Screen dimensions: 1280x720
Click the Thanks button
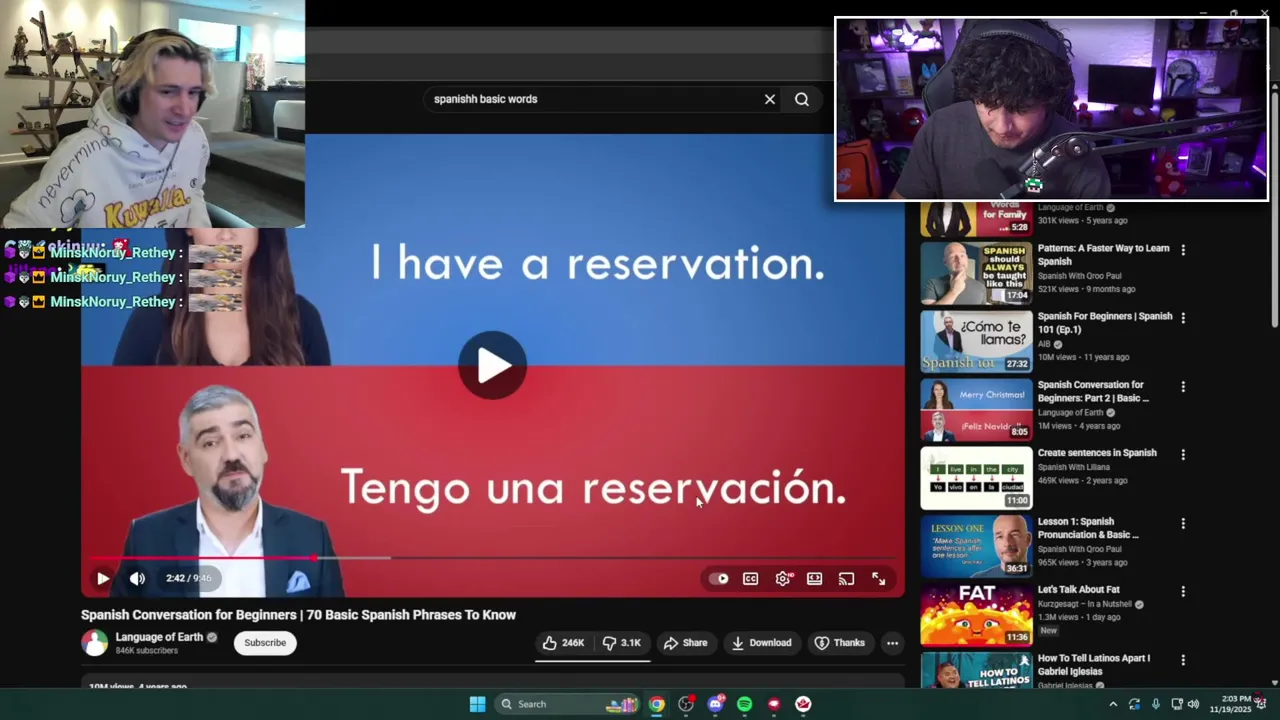tap(839, 643)
